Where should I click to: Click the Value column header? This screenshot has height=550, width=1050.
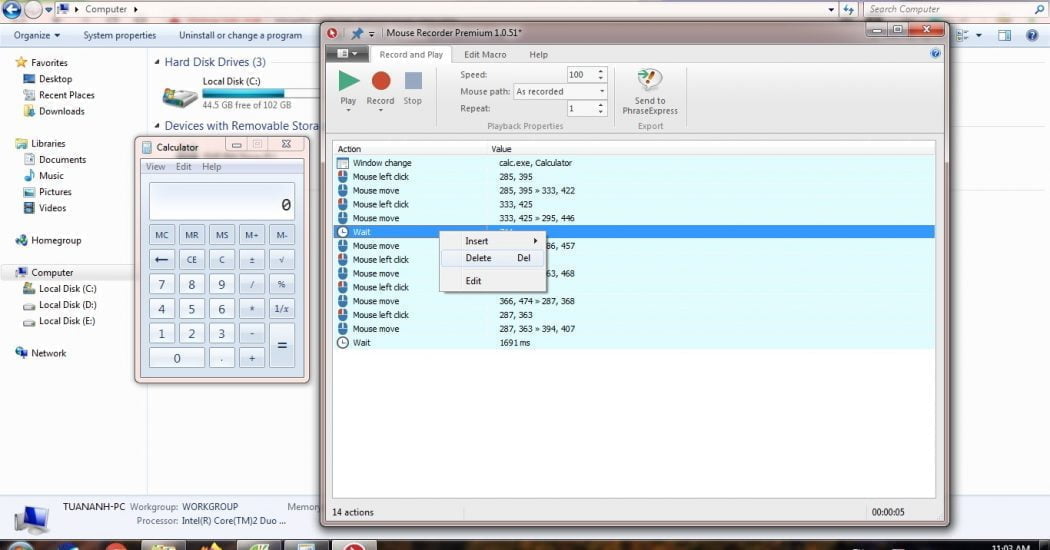click(x=711, y=149)
